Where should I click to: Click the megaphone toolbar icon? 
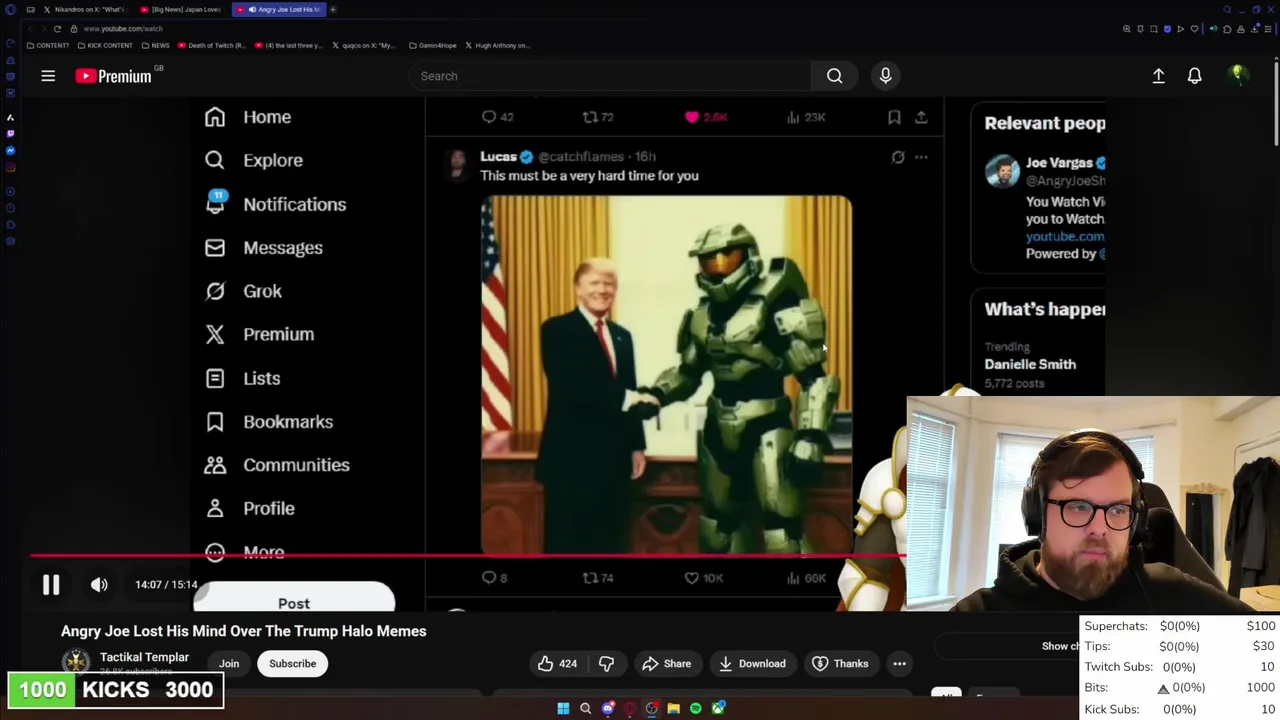point(1214,29)
